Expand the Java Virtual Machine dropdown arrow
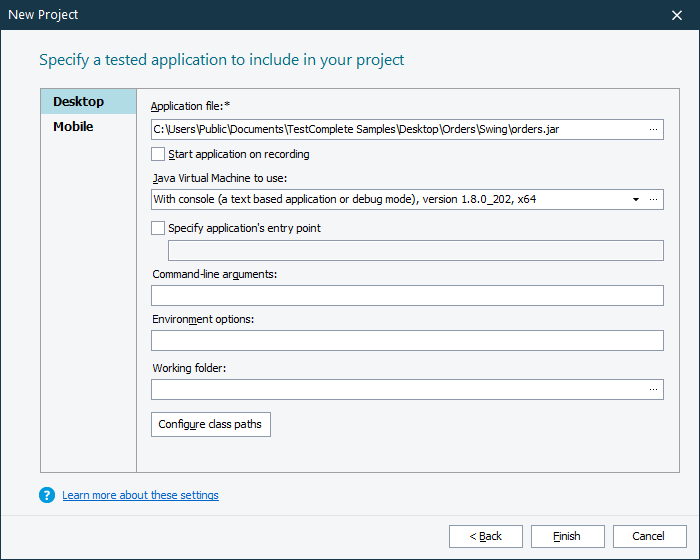Viewport: 700px width, 560px height. 635,200
